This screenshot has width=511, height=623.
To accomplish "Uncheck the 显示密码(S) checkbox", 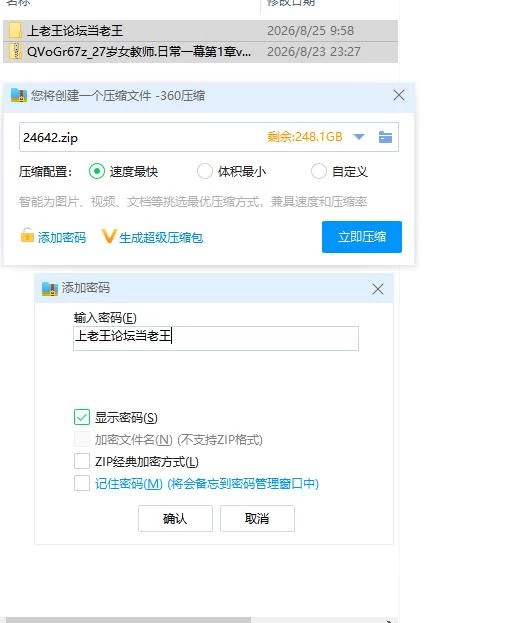I will click(82, 417).
